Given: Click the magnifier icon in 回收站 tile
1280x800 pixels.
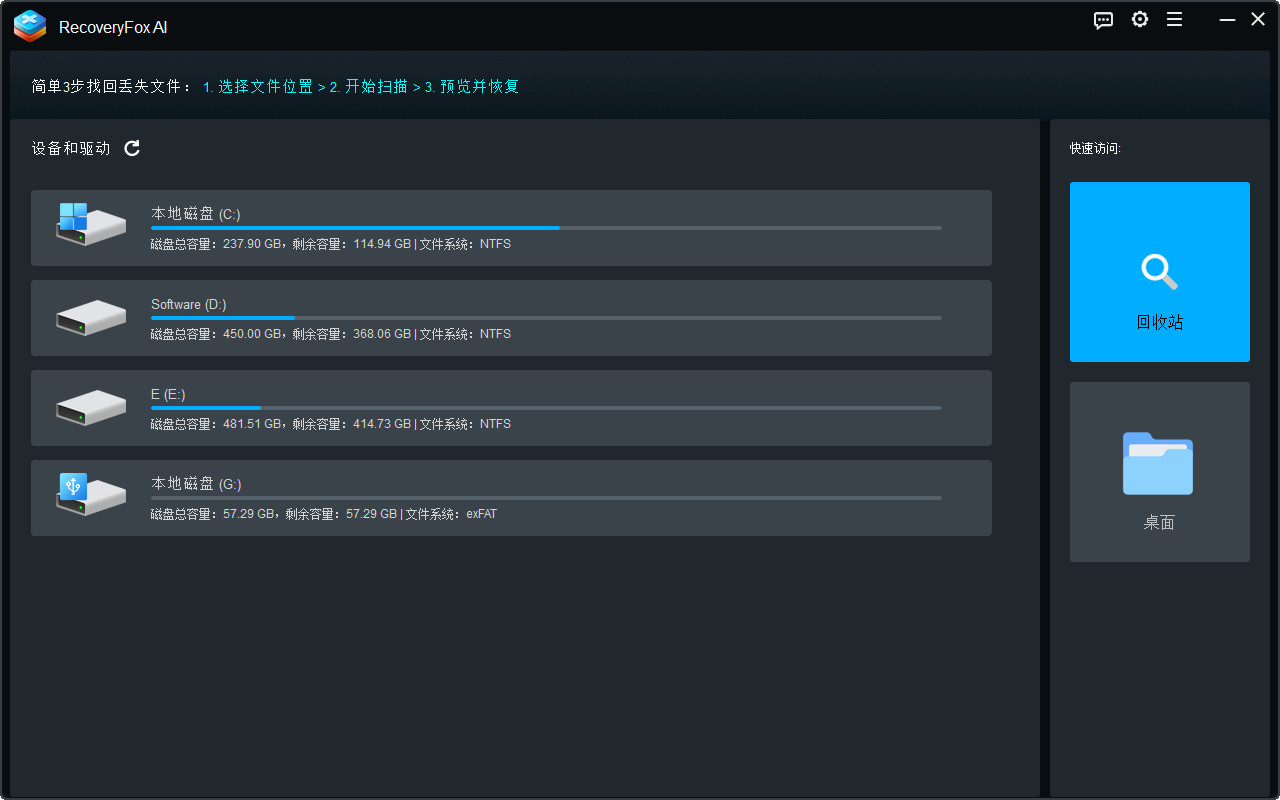Looking at the screenshot, I should (1159, 271).
